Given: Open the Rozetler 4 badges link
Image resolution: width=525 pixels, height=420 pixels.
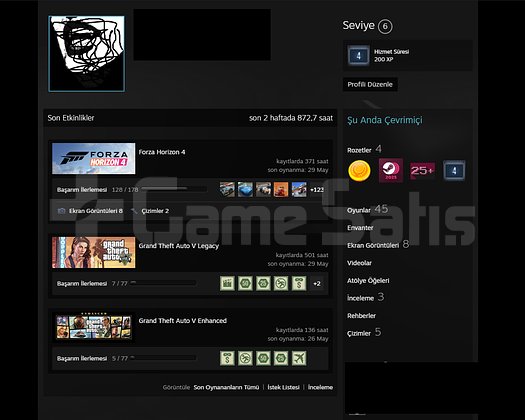Looking at the screenshot, I should [364, 149].
